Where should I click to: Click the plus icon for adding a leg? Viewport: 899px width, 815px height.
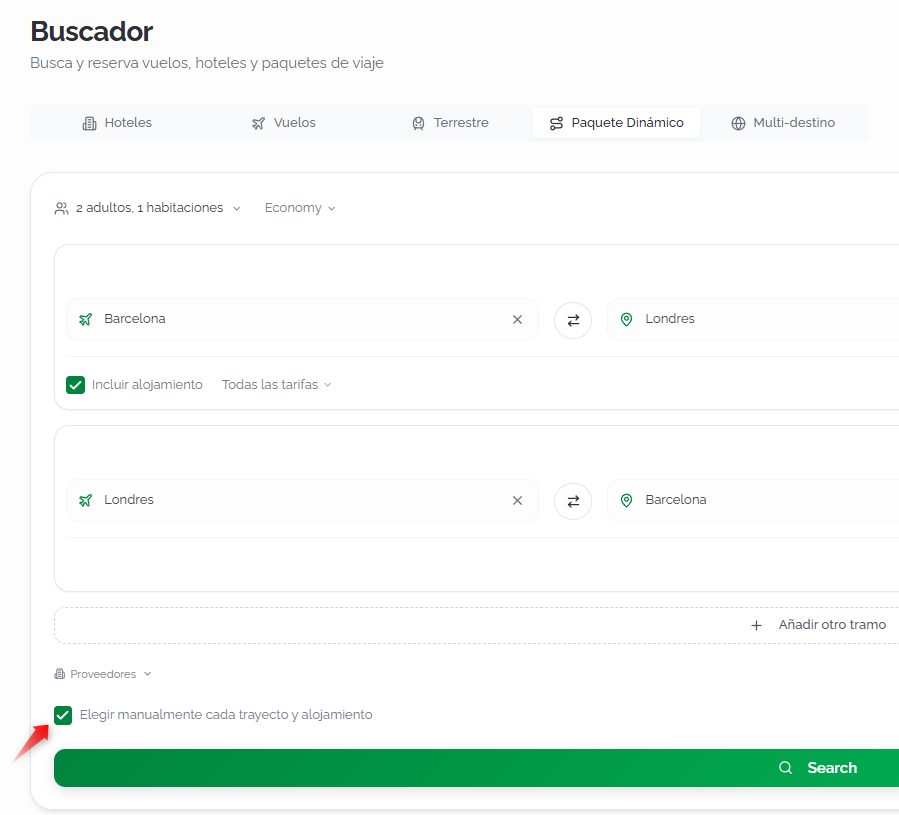coord(757,625)
